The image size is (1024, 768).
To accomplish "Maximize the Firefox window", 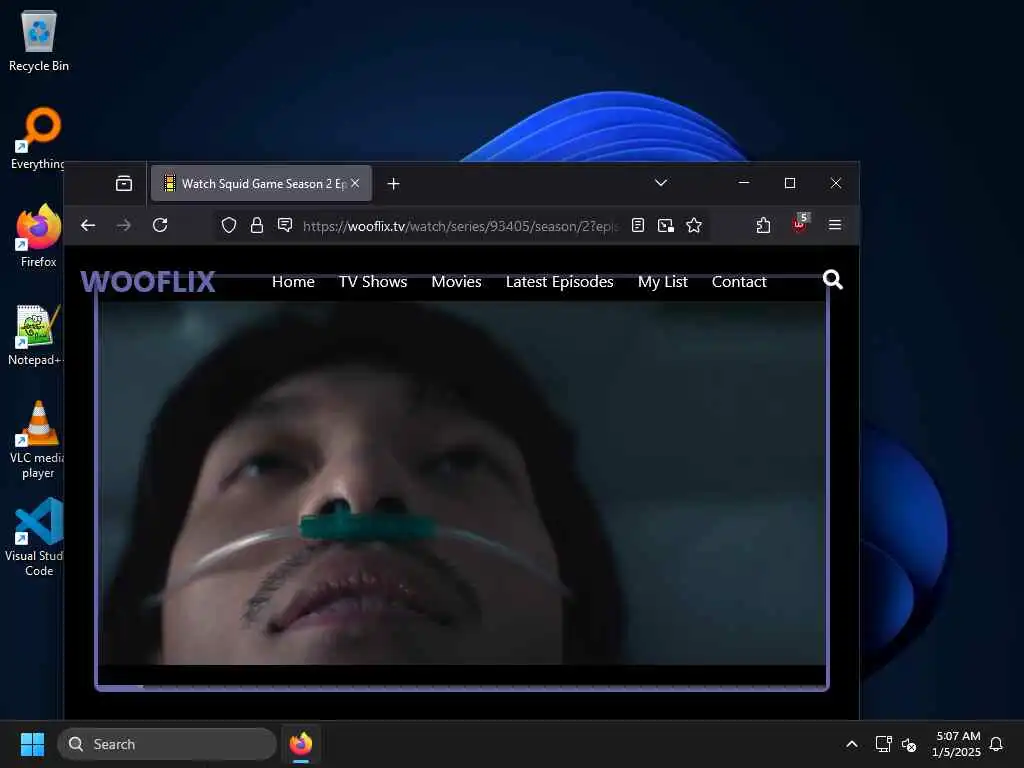I will (x=790, y=183).
